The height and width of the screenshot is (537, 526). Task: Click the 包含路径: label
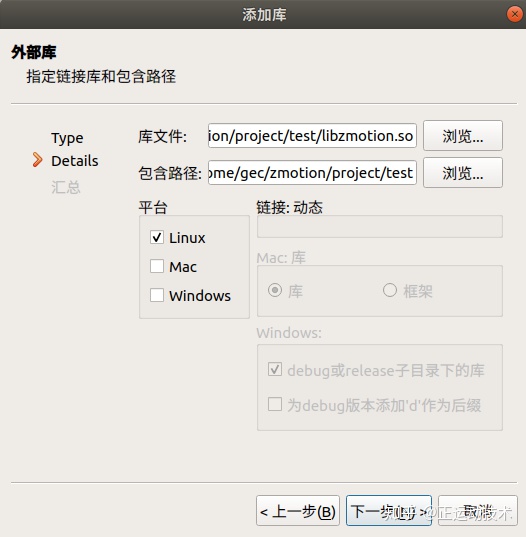click(170, 173)
